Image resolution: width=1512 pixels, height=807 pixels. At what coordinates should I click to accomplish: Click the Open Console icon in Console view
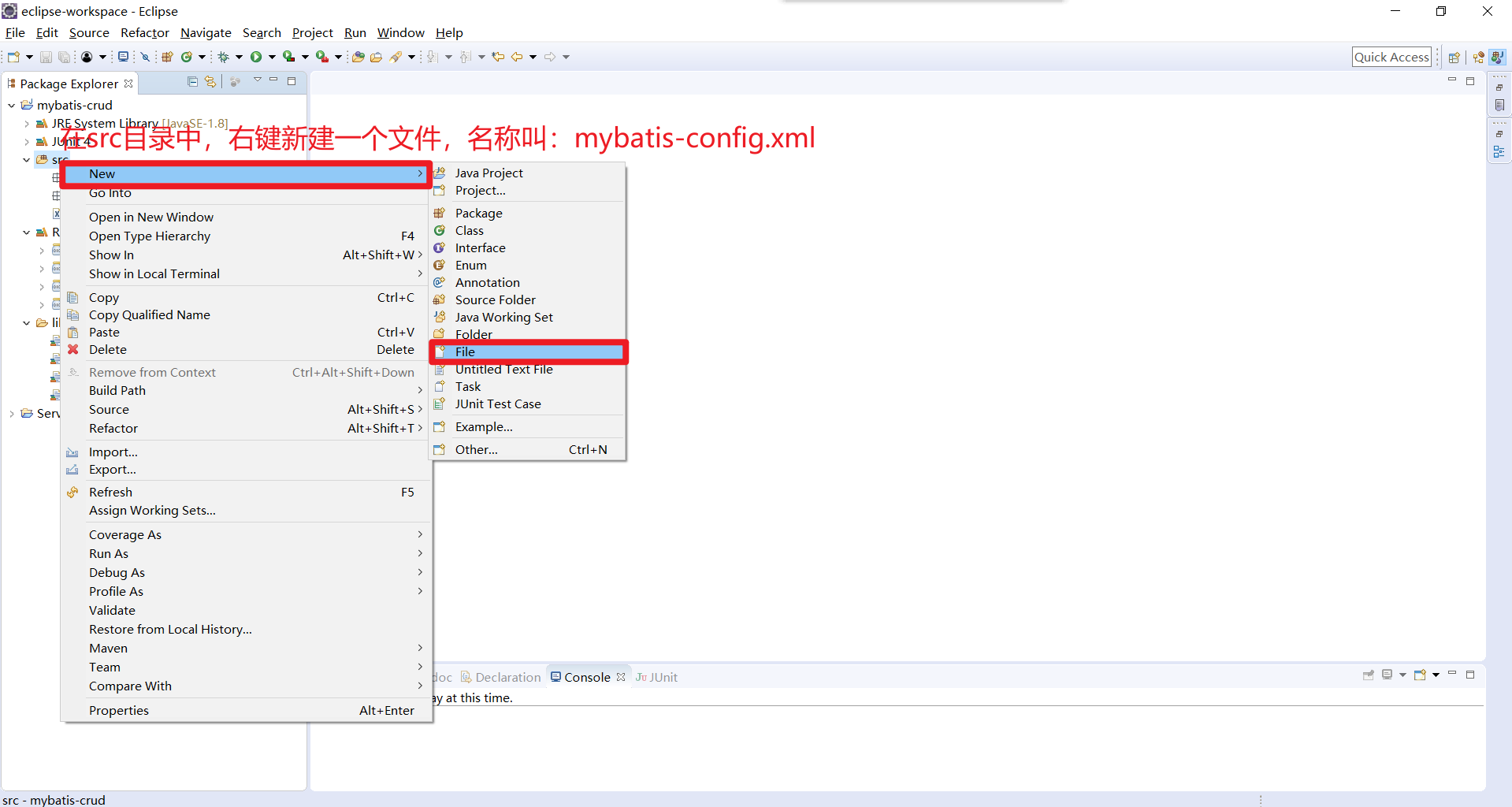[1421, 675]
